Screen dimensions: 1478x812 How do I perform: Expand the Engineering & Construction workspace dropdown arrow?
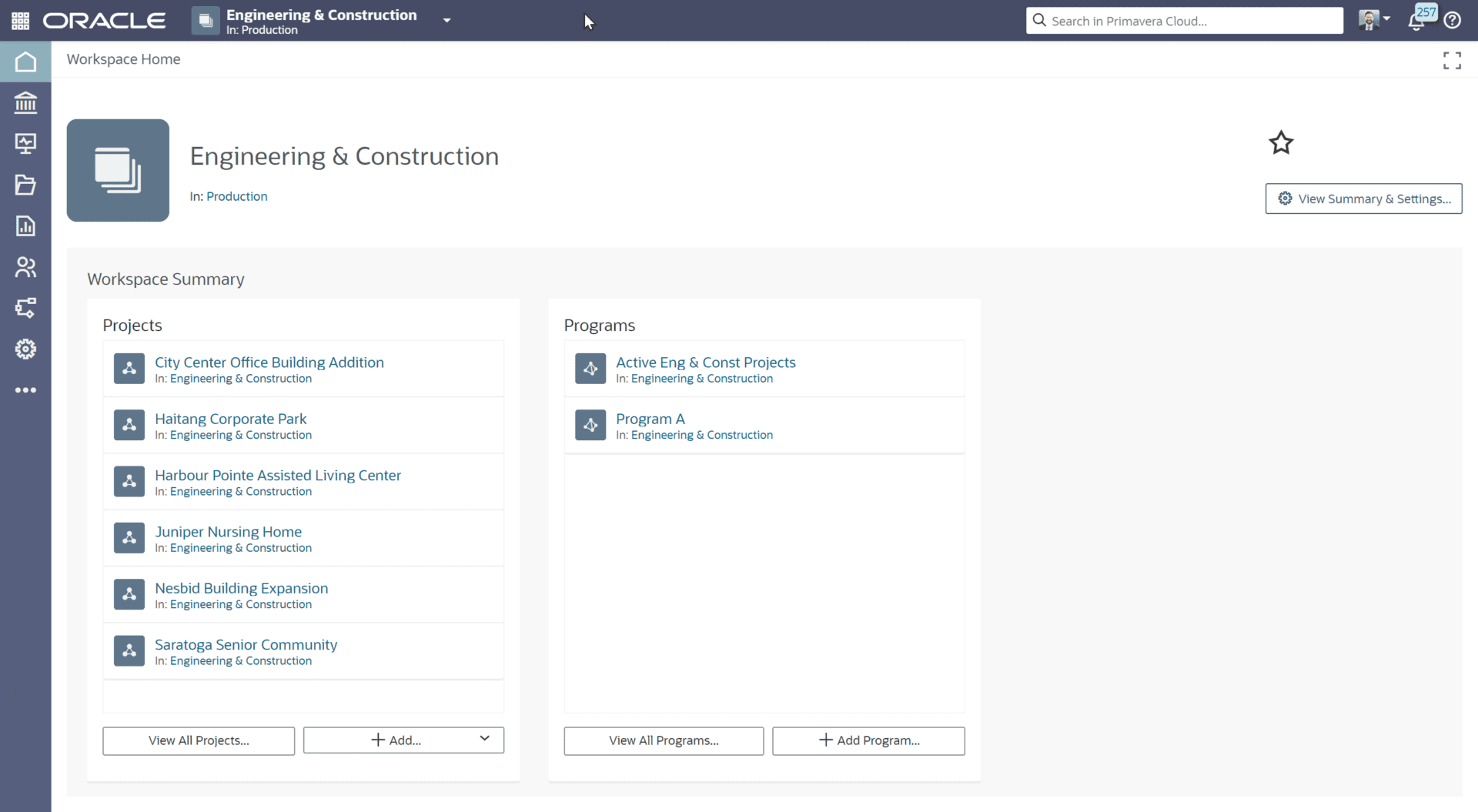(x=446, y=21)
